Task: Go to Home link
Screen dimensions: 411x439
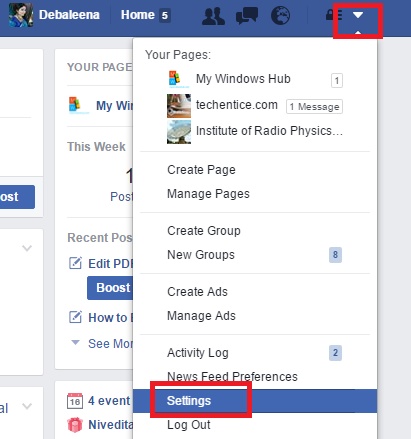Action: click(137, 15)
